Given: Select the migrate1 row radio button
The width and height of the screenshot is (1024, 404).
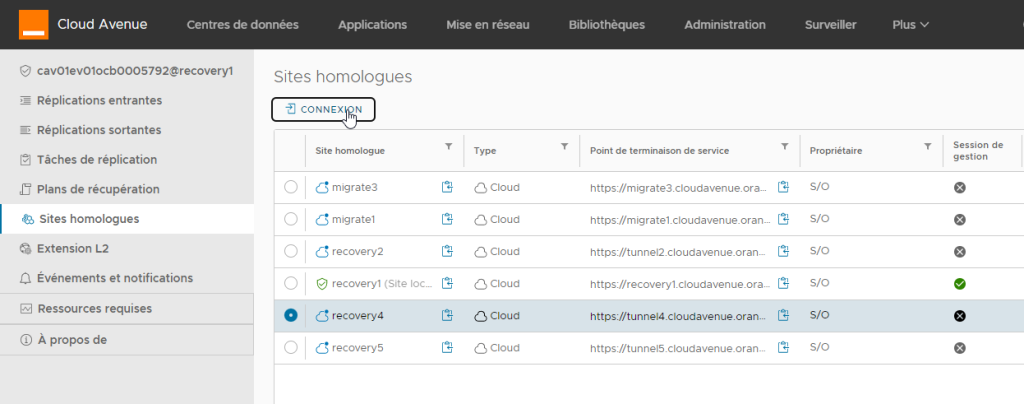Looking at the screenshot, I should 291,219.
